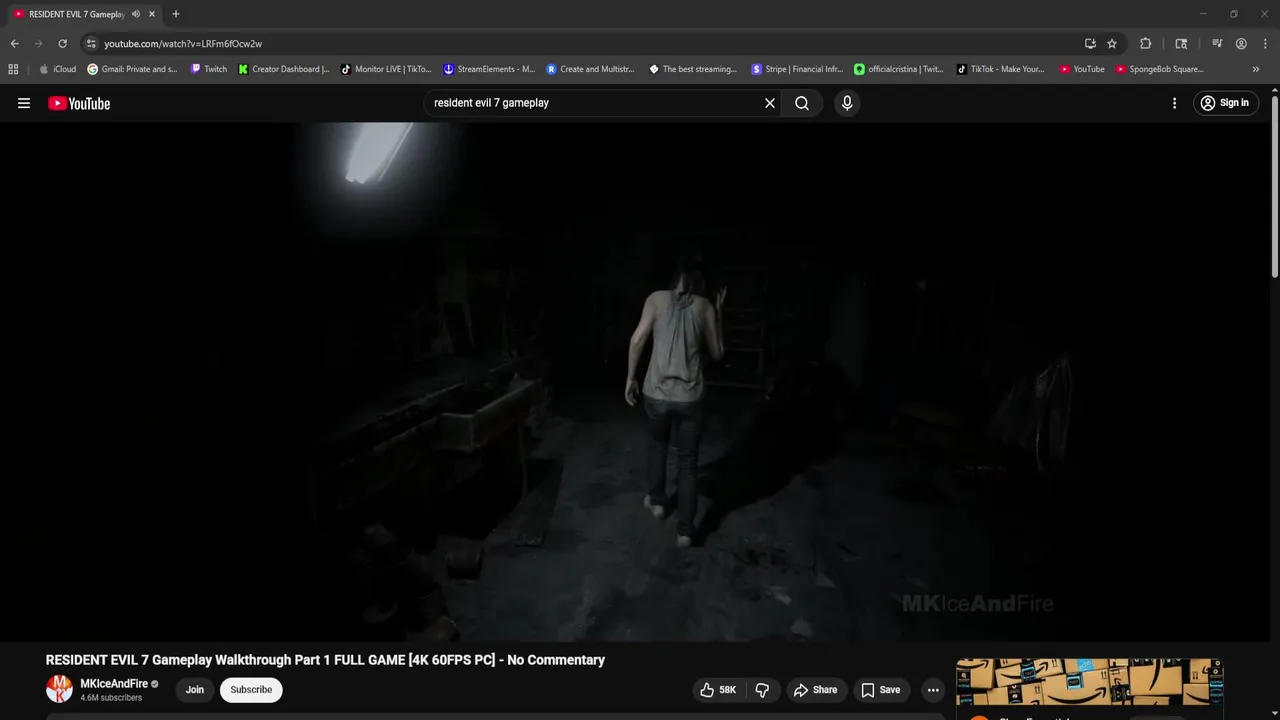Mute the tab via speaker icon
This screenshot has height=720, width=1280.
click(136, 14)
